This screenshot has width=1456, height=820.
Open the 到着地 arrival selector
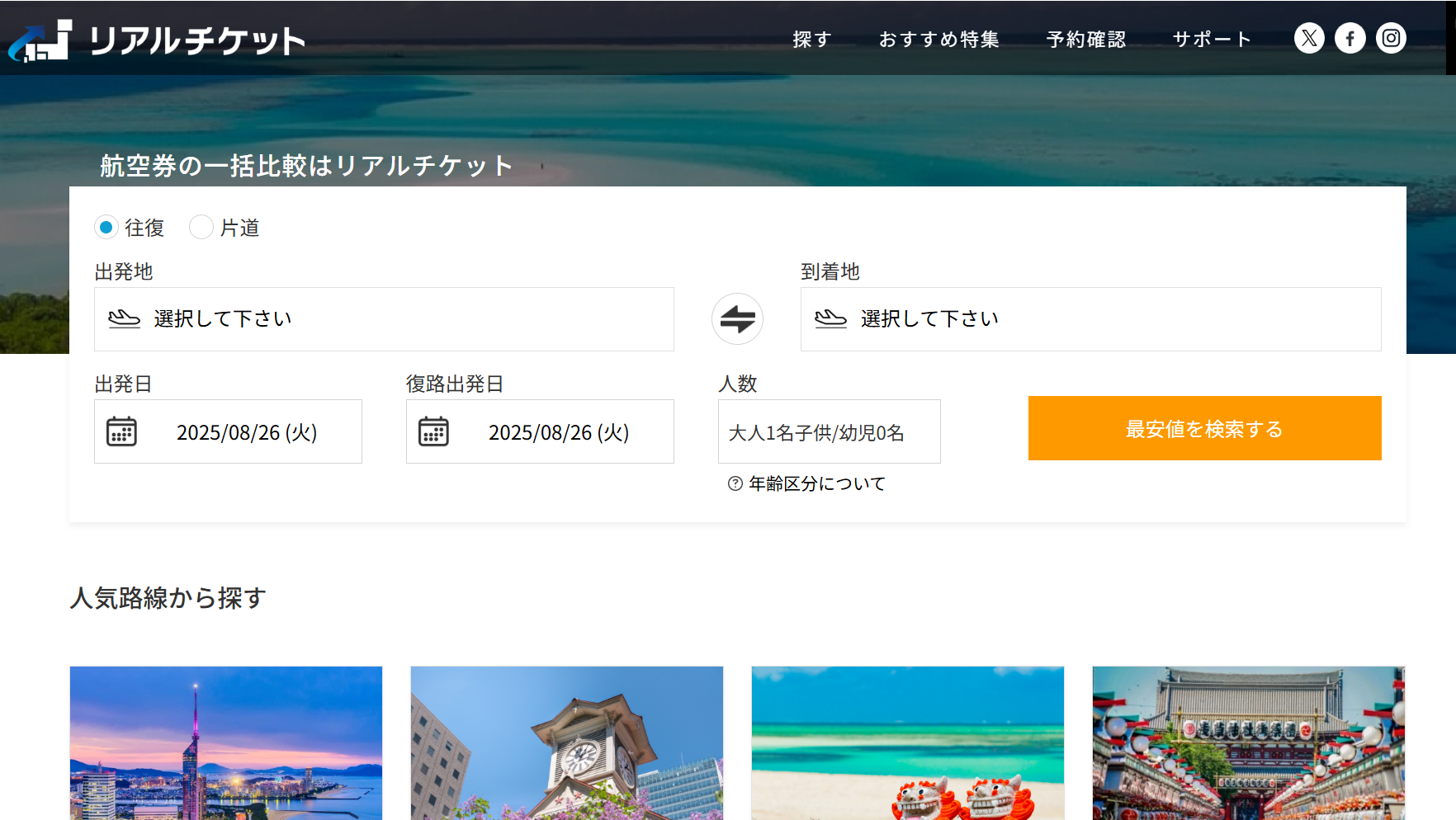pyautogui.click(x=1090, y=319)
